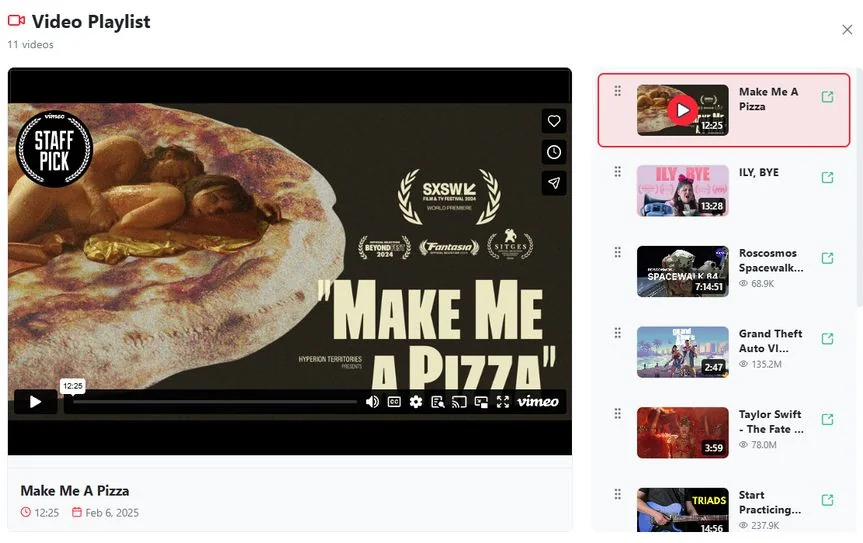
Task: Share video with paper plane icon
Action: click(554, 183)
